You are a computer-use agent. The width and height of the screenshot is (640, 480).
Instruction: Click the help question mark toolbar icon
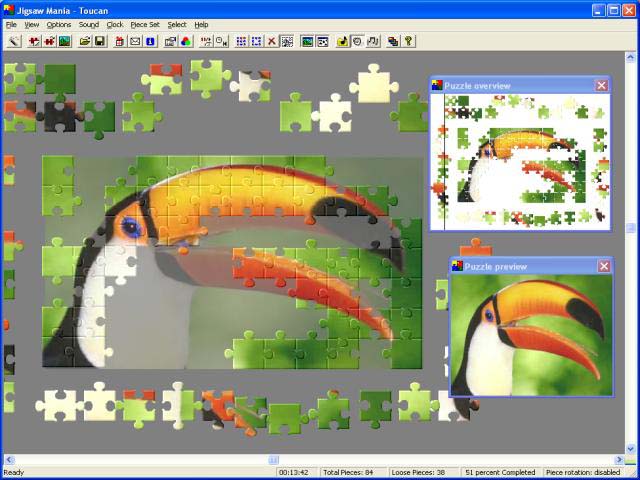pyautogui.click(x=408, y=41)
